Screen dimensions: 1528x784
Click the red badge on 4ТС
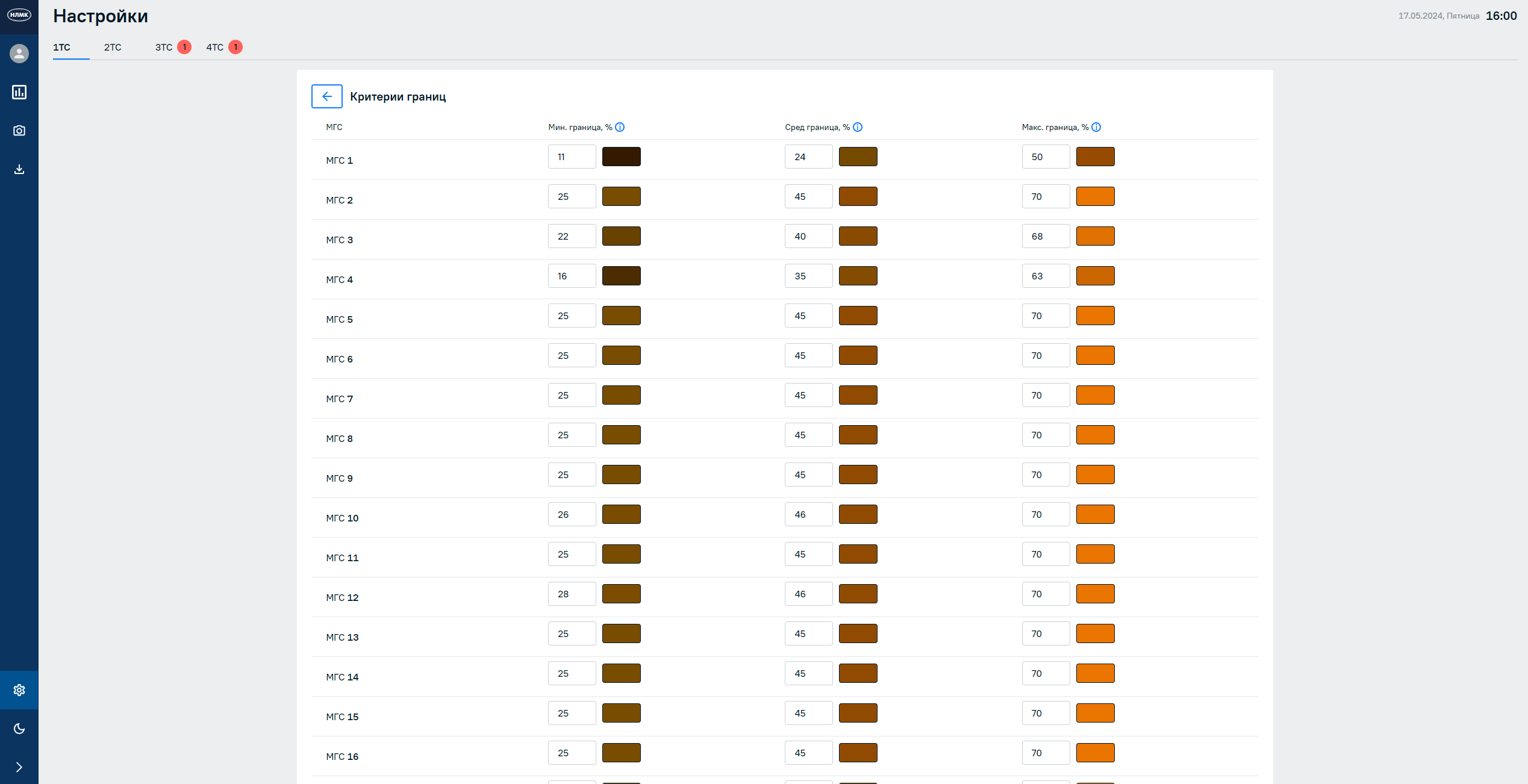tap(235, 47)
